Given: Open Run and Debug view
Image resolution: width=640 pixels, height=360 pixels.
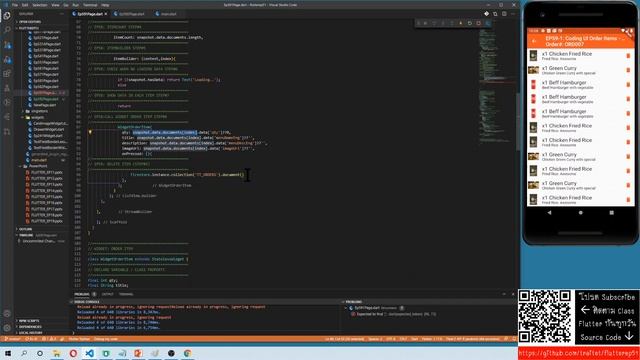Looking at the screenshot, I should click(x=7, y=60).
